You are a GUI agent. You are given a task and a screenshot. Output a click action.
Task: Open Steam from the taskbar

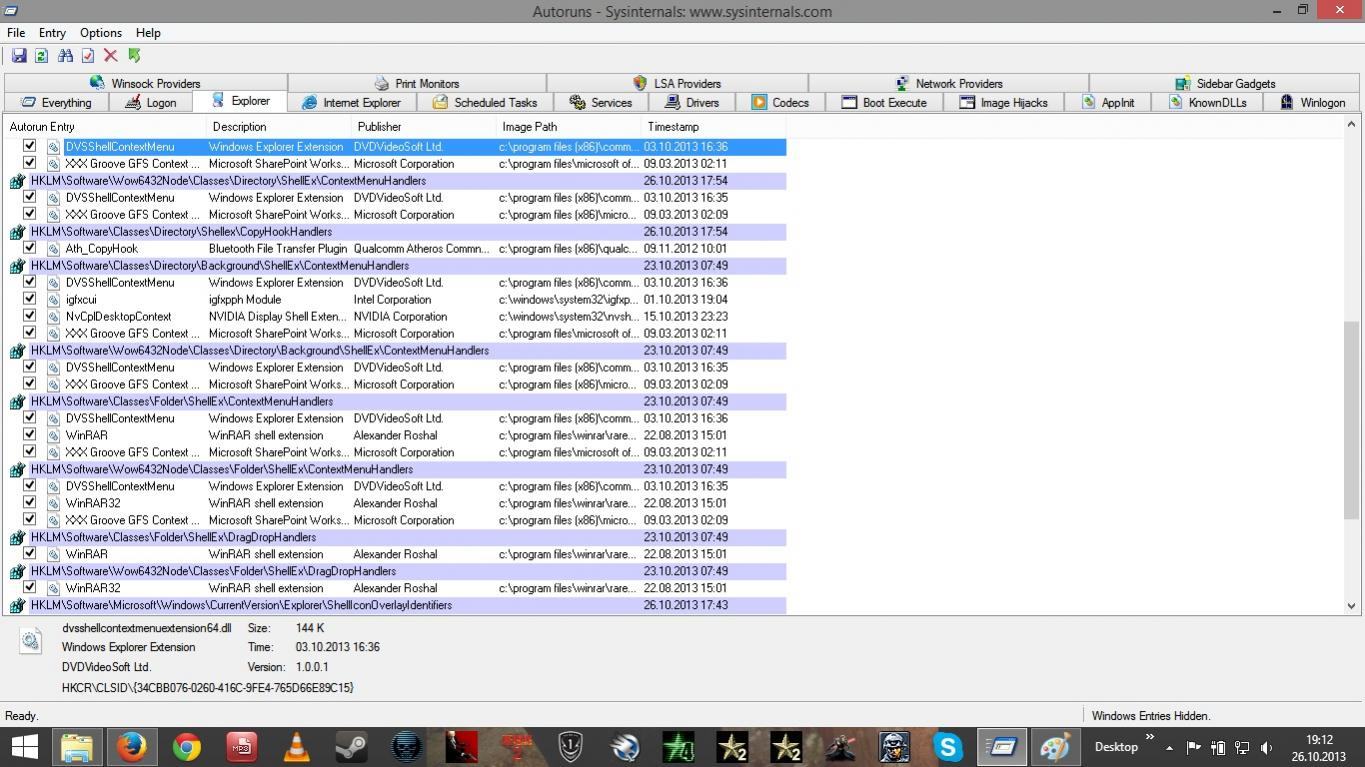tap(350, 747)
